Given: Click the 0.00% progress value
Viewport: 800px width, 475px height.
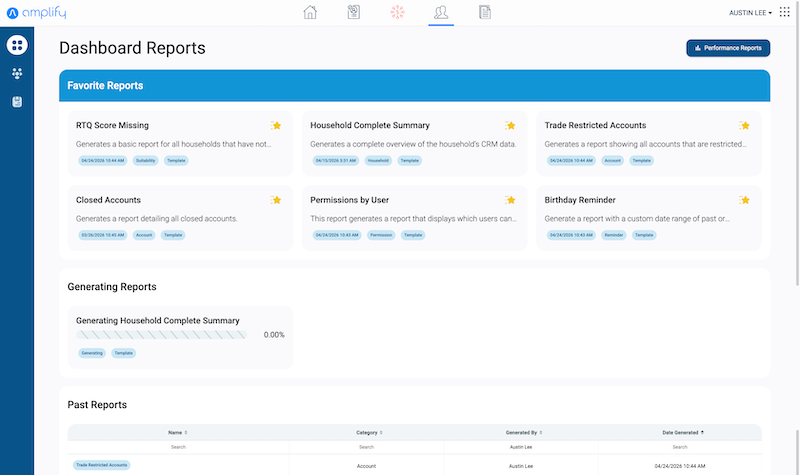Looking at the screenshot, I should 274,335.
